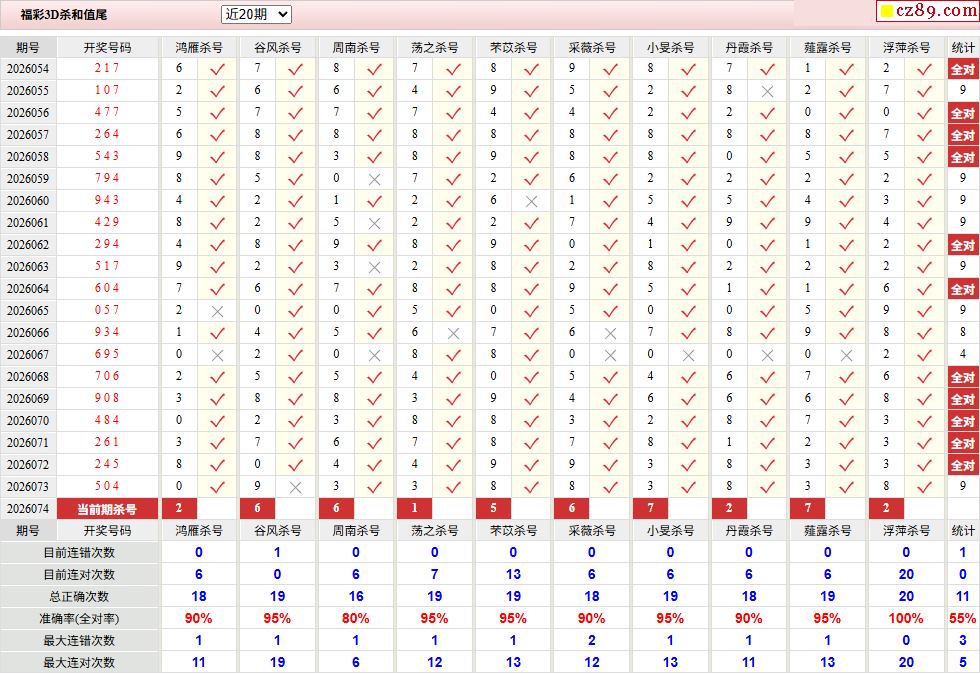The width and height of the screenshot is (980, 674).
Task: Click the 开奖号码 header in the top row
Action: [108, 48]
